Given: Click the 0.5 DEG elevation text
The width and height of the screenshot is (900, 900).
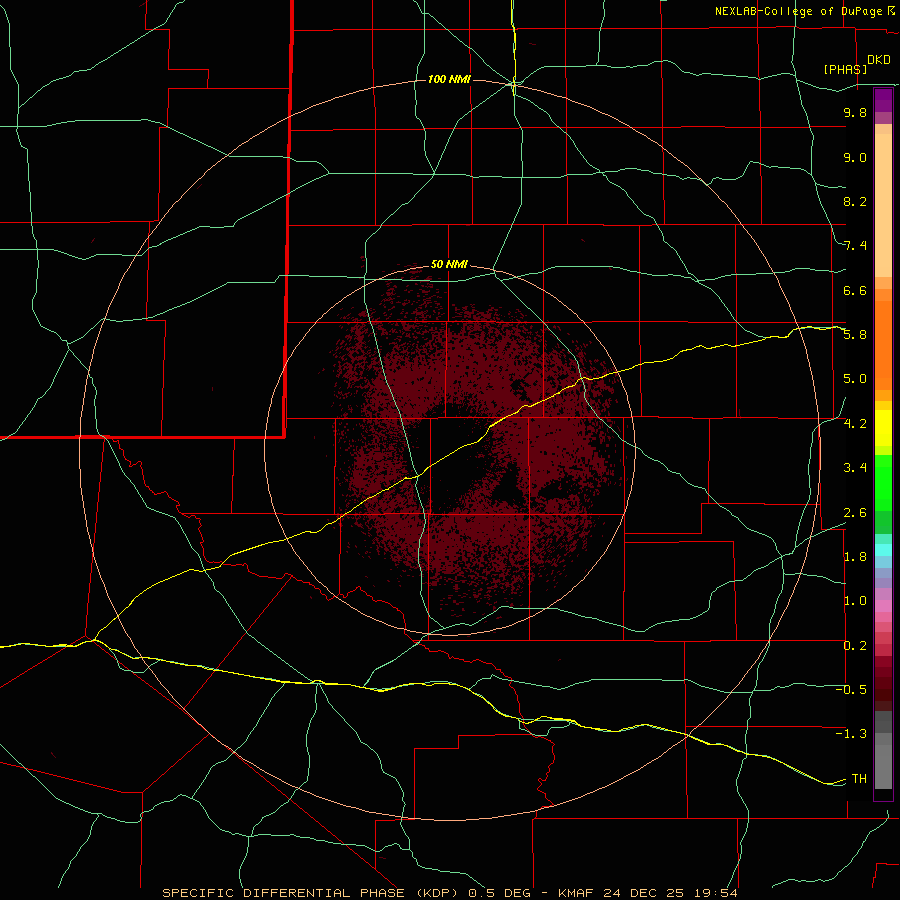Looking at the screenshot, I should point(499,893).
